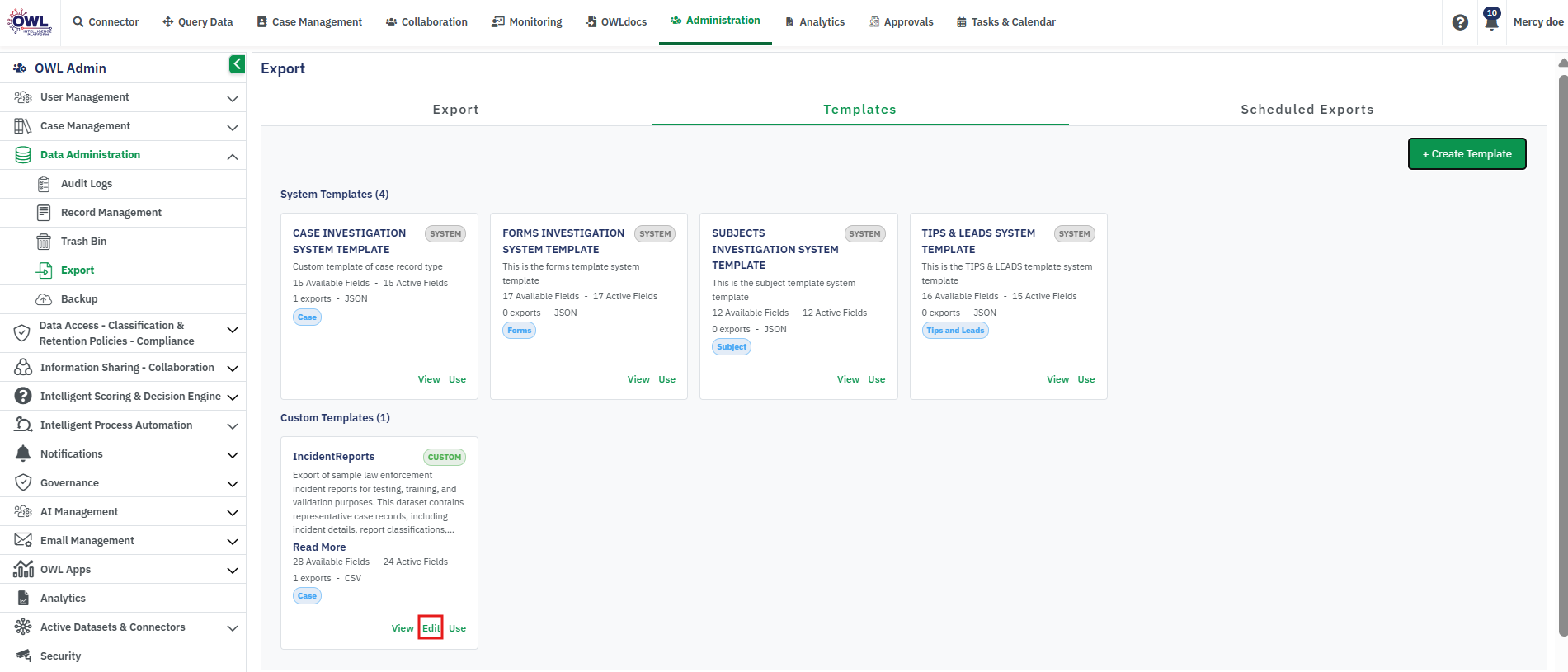Click the Audit Logs clipboard icon
This screenshot has height=672, width=1568.
coord(44,184)
